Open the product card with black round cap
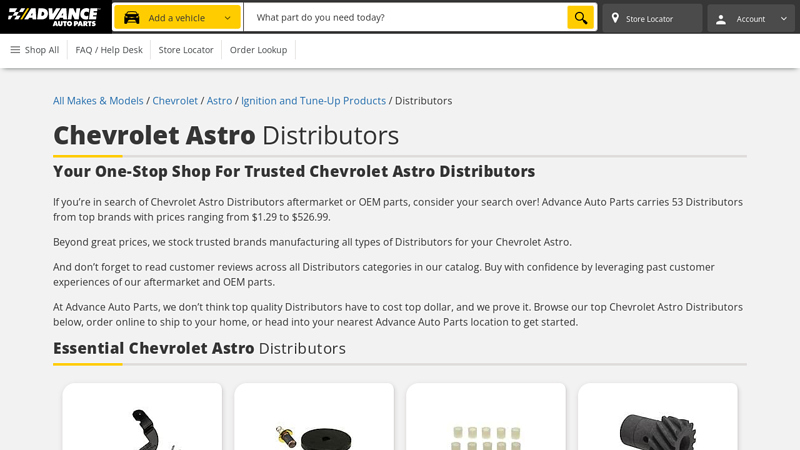The height and width of the screenshot is (450, 800). 314,416
